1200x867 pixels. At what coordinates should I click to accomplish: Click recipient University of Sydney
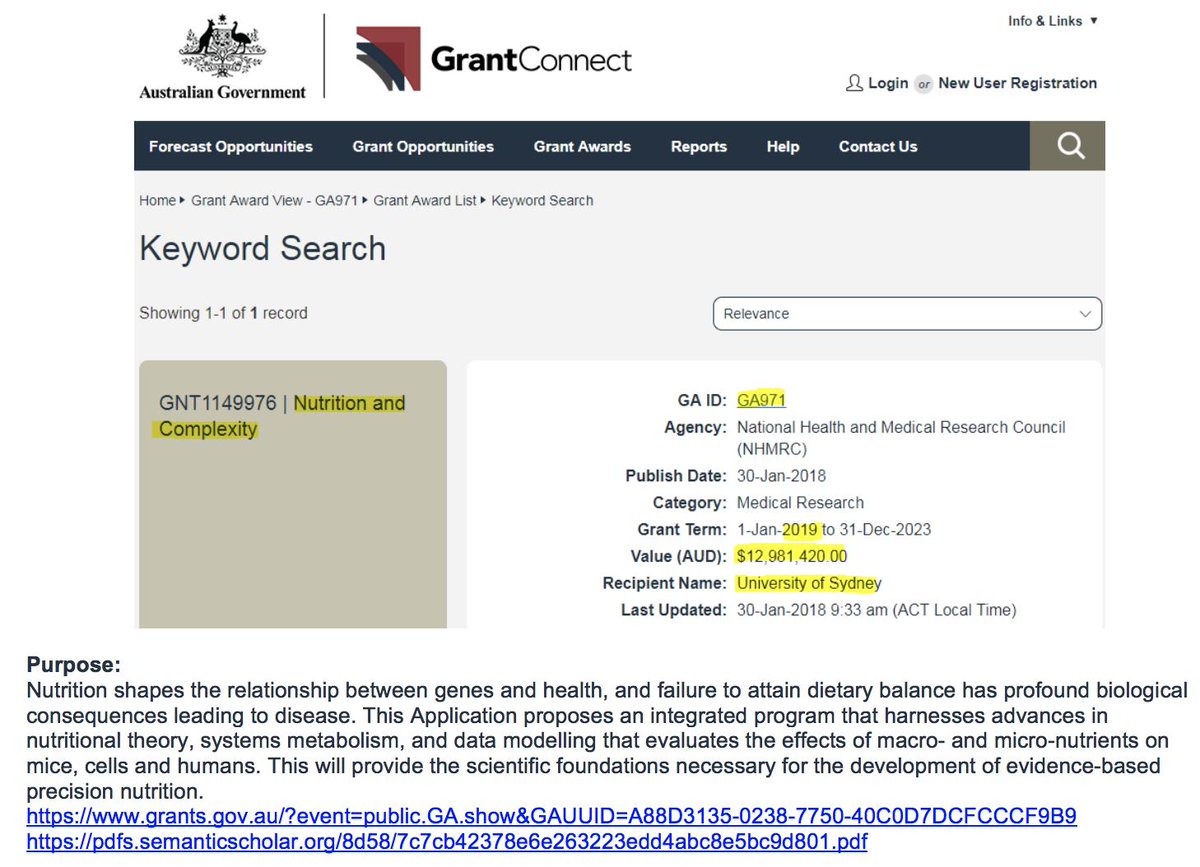[x=809, y=583]
